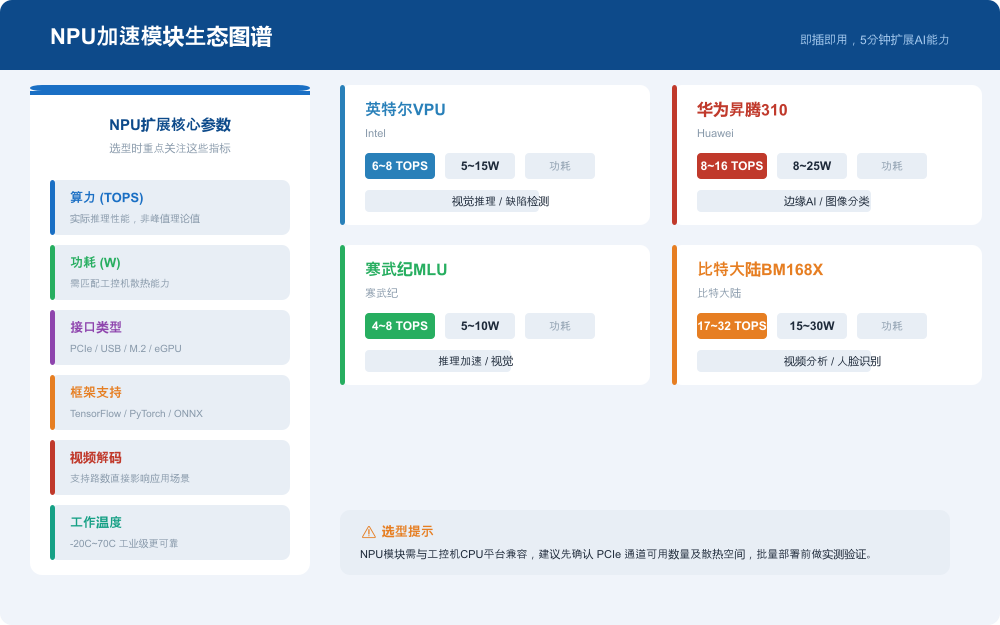
Task: Click the NPU扩展核心参数 heading
Action: [x=170, y=125]
